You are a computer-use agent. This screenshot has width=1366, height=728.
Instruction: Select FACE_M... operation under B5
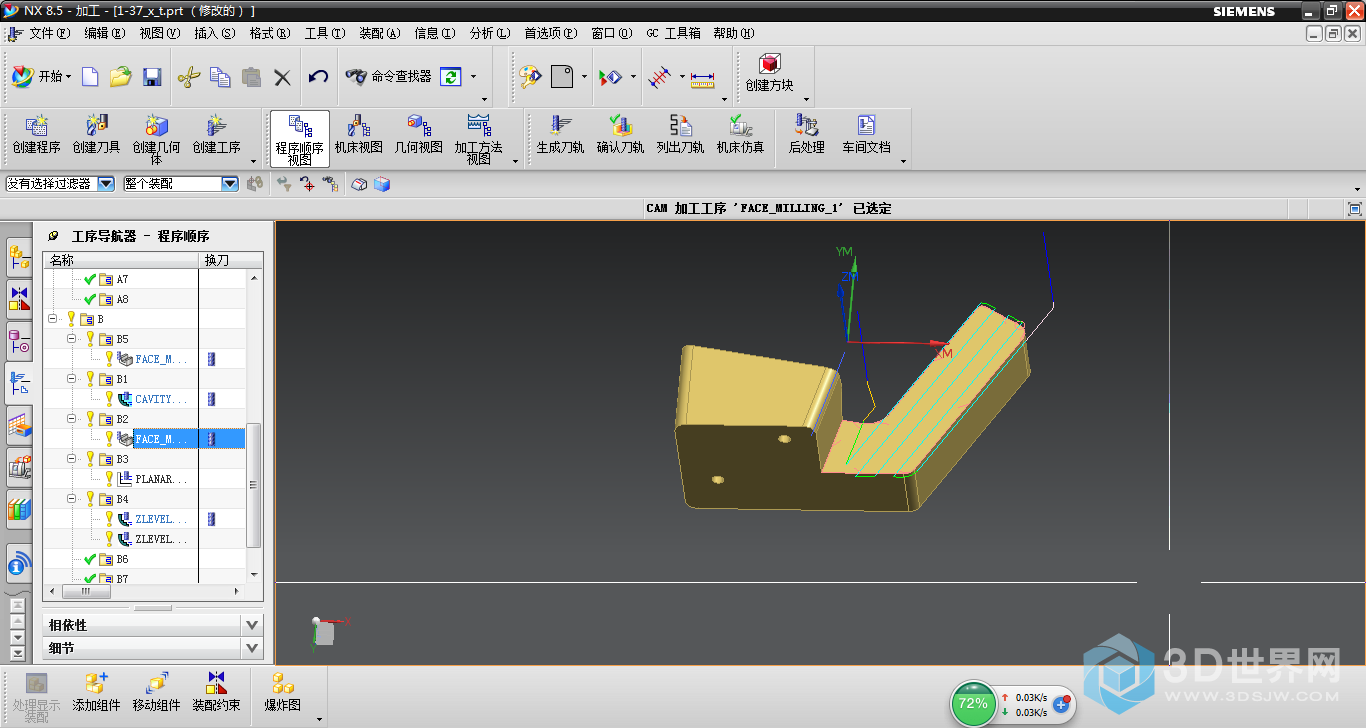point(161,359)
